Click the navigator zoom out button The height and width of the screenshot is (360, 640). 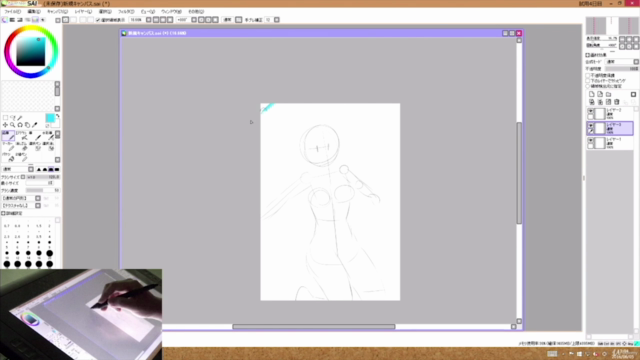[x=622, y=39]
